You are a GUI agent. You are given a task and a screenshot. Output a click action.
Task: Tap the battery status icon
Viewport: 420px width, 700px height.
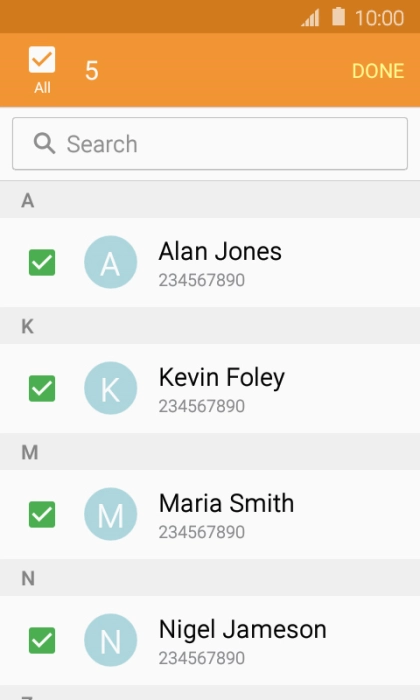[x=338, y=17]
